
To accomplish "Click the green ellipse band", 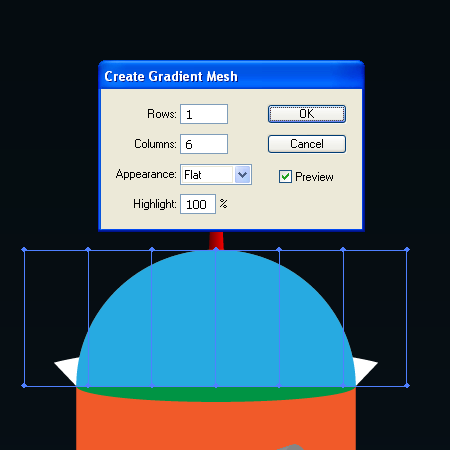I will pyautogui.click(x=216, y=394).
